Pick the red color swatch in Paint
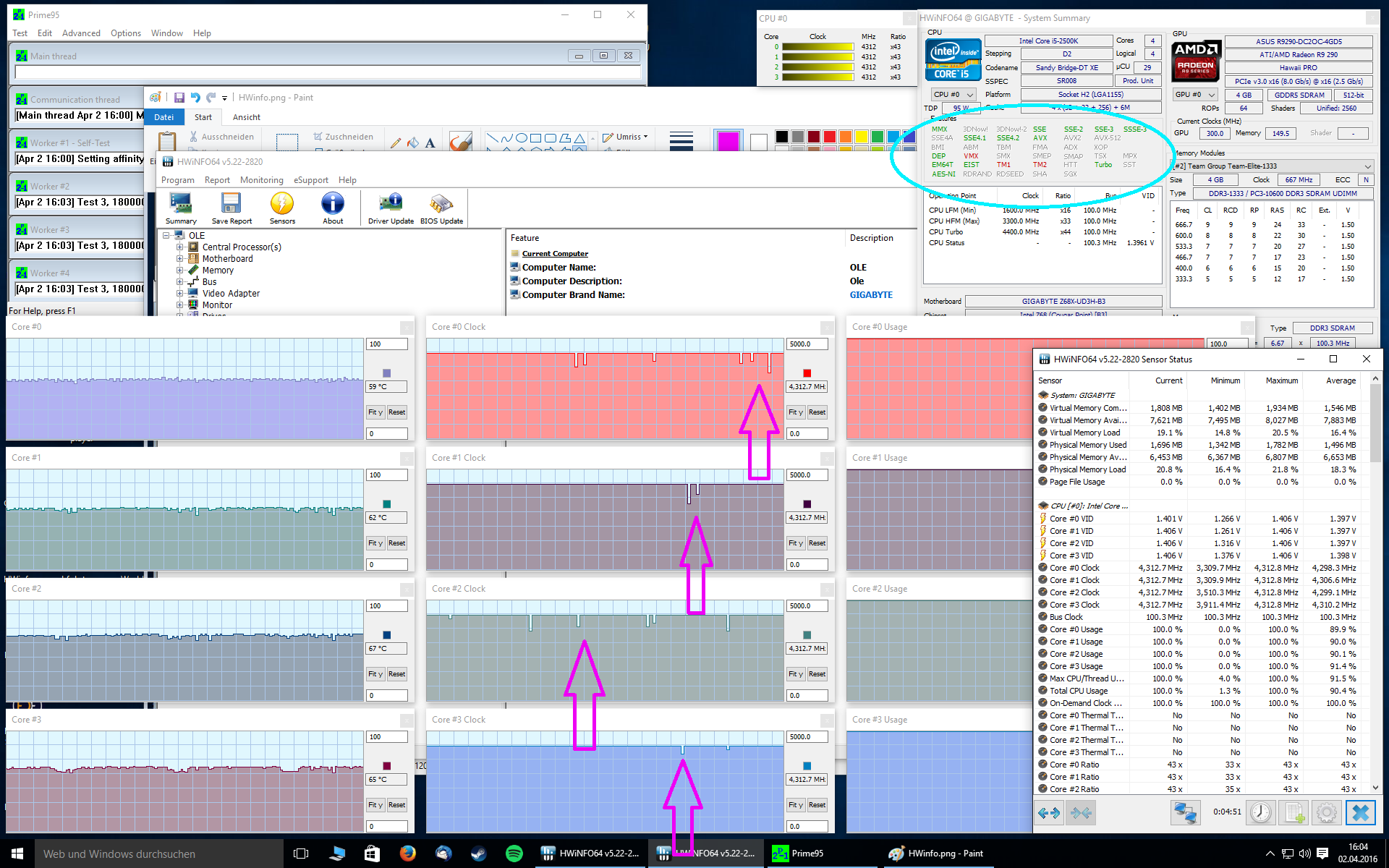 [829, 137]
